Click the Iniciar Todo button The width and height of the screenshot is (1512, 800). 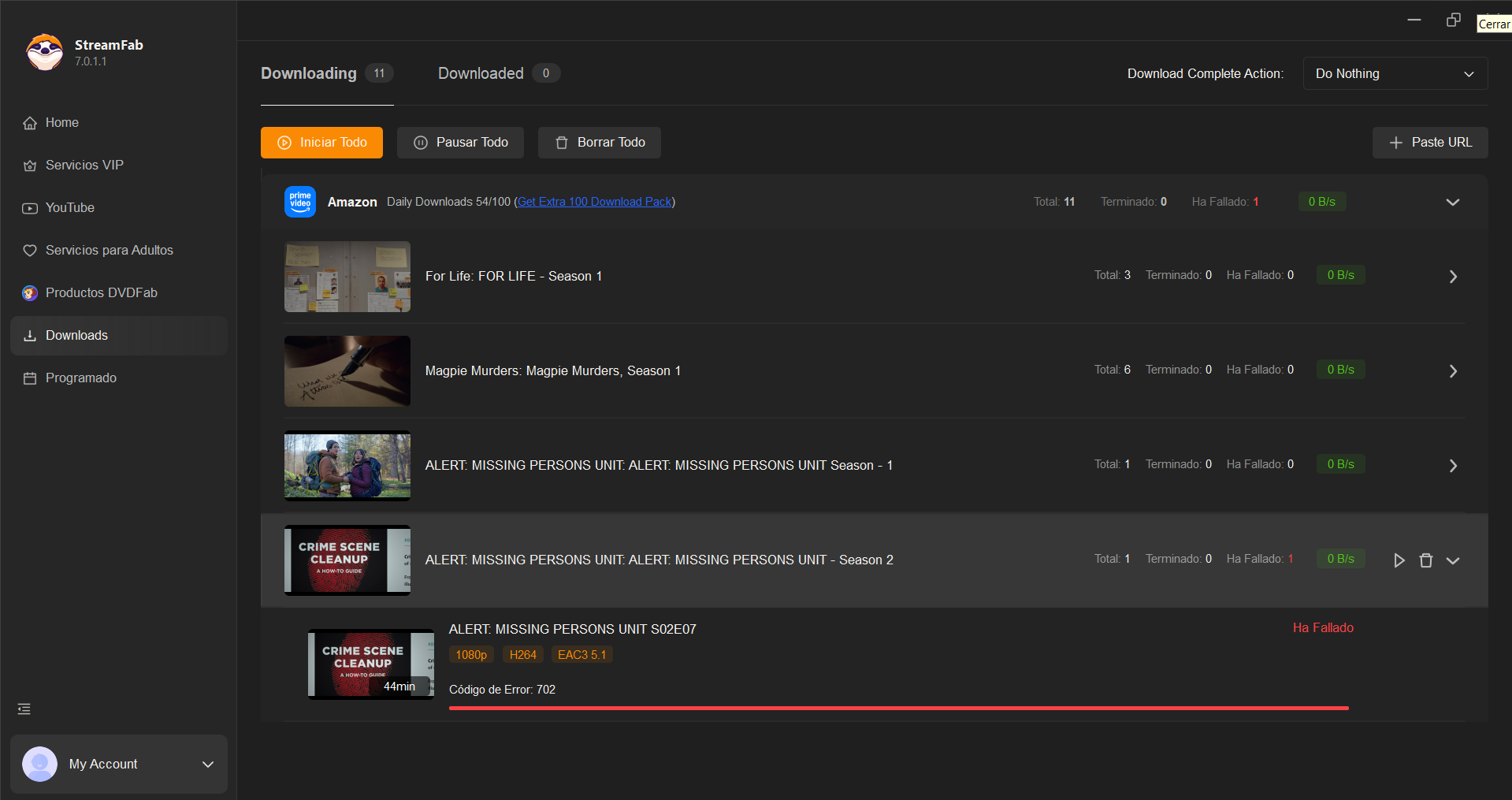click(x=321, y=143)
